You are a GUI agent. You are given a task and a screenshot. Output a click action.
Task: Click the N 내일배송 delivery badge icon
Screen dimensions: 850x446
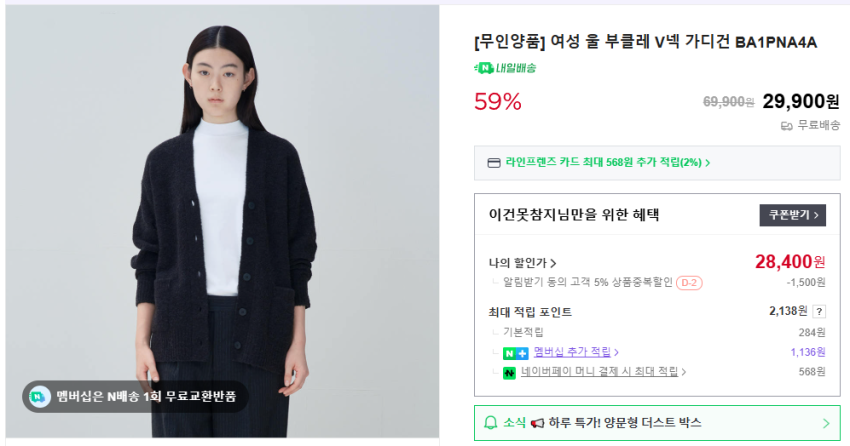coord(484,68)
